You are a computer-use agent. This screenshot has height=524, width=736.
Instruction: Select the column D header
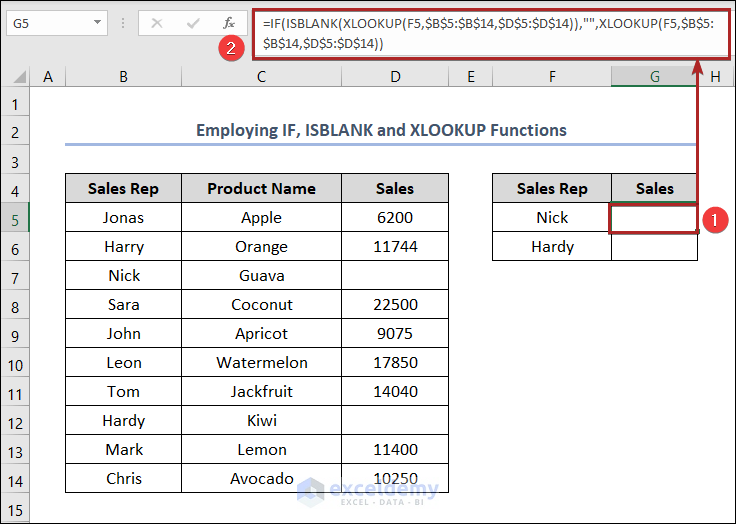pos(395,77)
